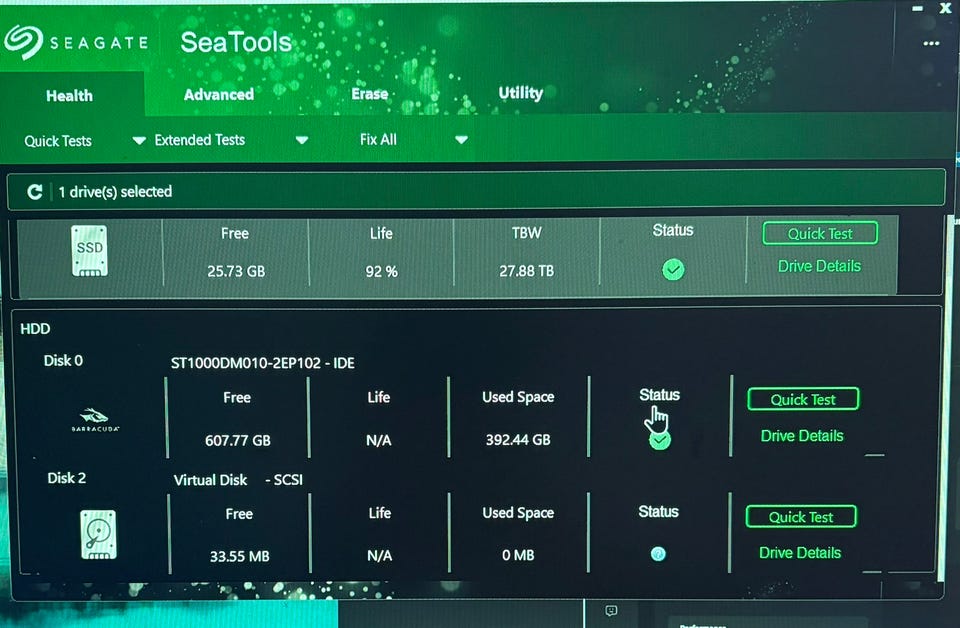This screenshot has height=628, width=960.
Task: Expand the Extended Tests dropdown arrow
Action: [302, 140]
